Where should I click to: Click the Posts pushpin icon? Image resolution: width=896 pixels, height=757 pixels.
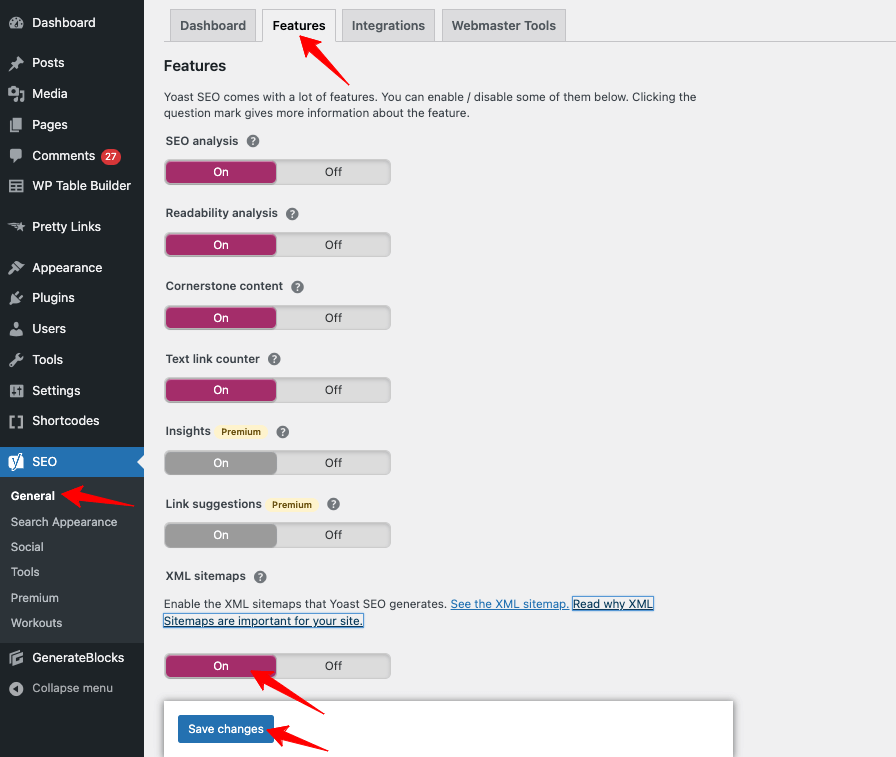point(17,63)
